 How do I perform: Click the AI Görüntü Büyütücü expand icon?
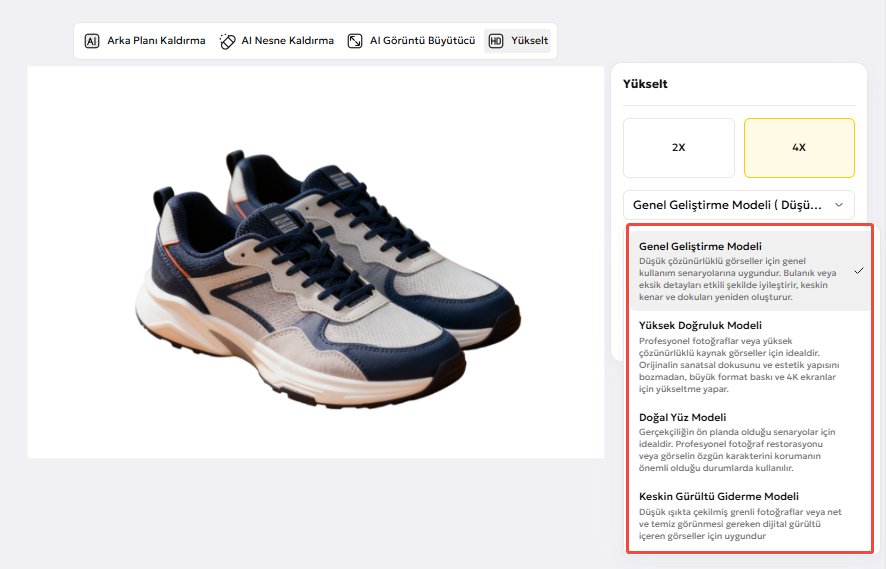pyautogui.click(x=355, y=41)
